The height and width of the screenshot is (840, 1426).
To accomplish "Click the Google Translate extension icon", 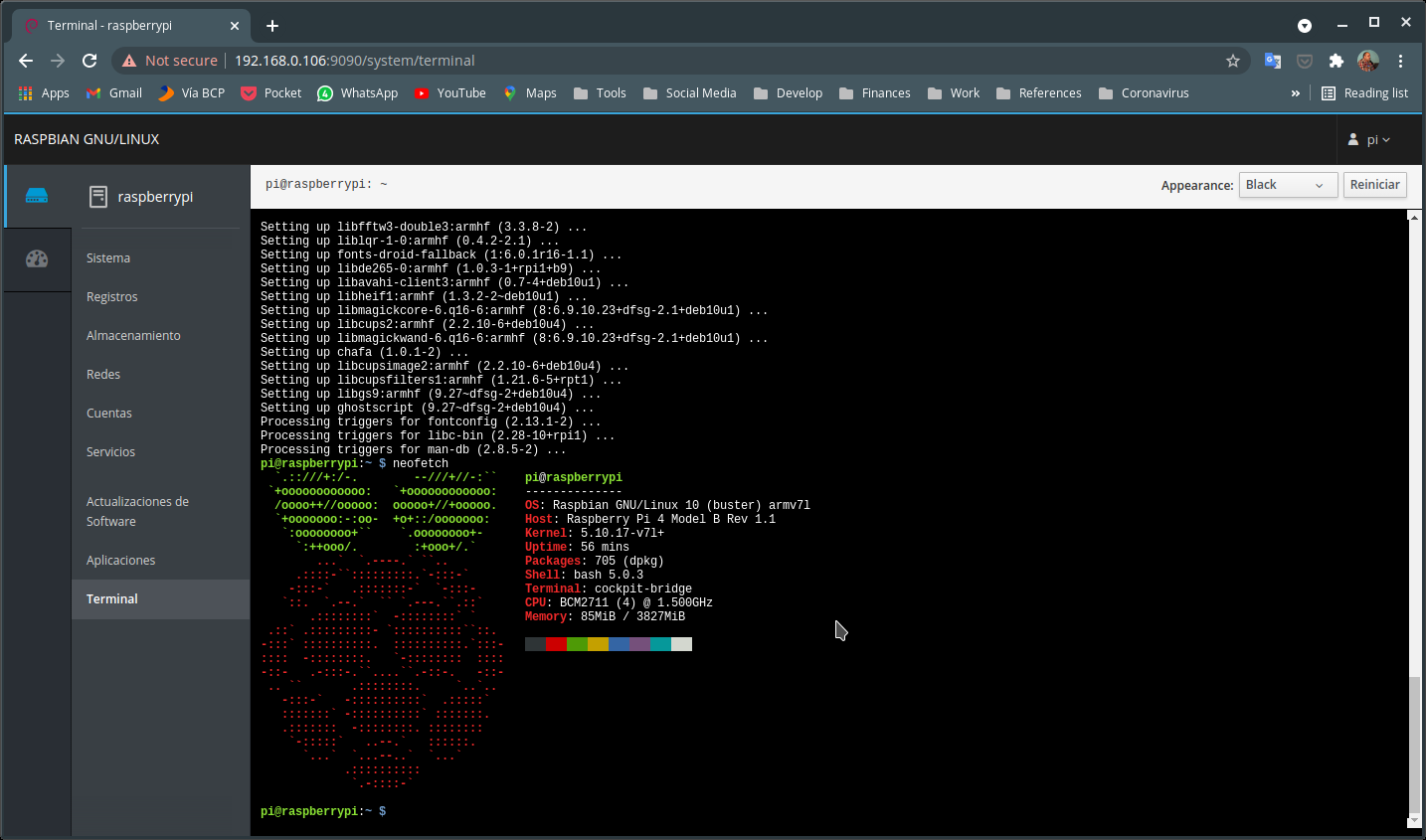I will (1273, 61).
